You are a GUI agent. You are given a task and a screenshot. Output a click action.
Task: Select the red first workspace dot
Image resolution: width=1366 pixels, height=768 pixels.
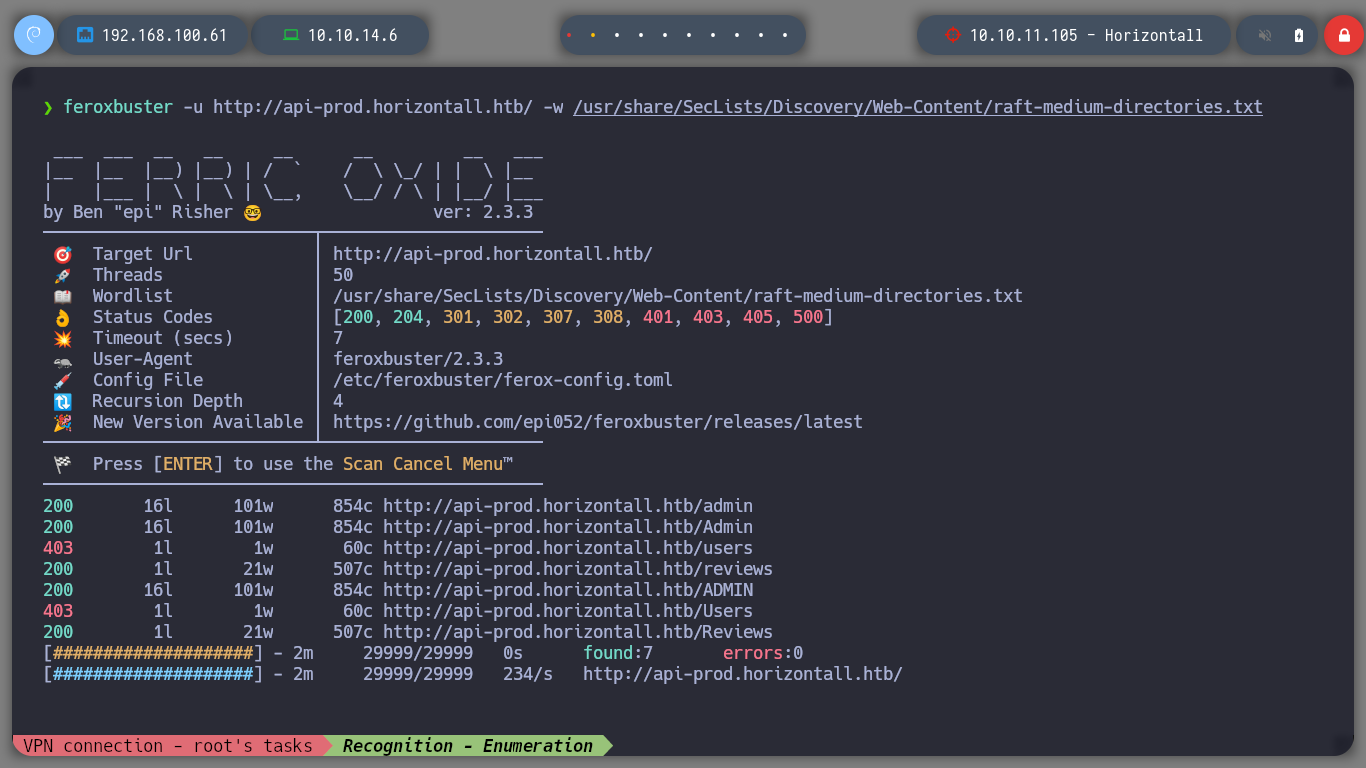(569, 35)
